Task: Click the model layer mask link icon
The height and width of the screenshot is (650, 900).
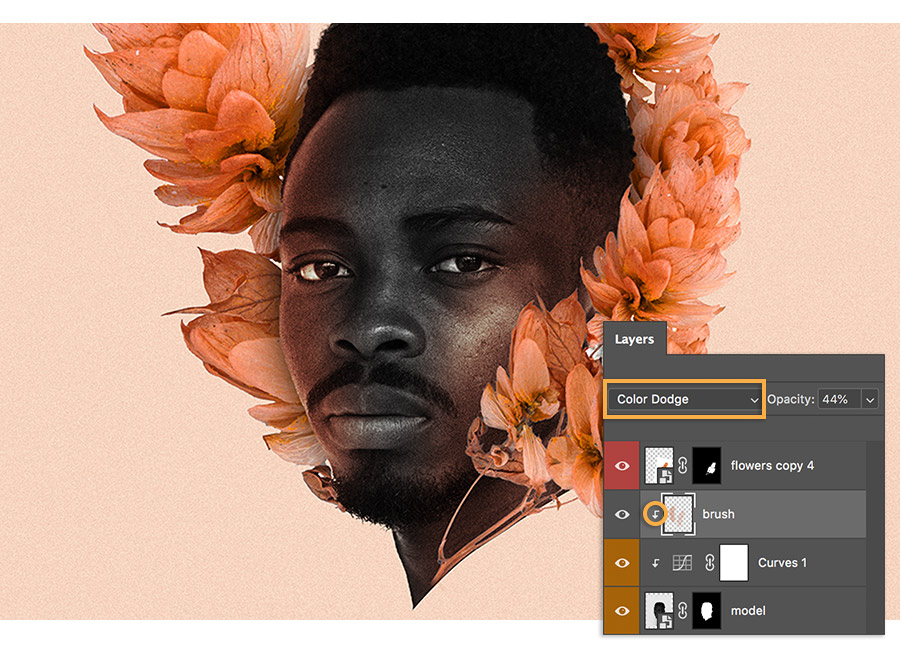Action: [682, 611]
